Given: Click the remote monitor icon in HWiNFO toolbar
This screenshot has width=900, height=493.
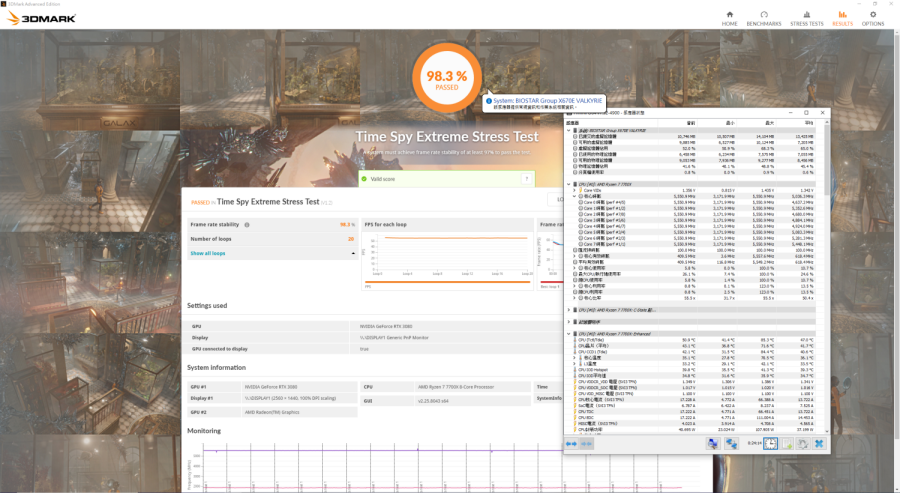Looking at the screenshot, I should (x=713, y=444).
